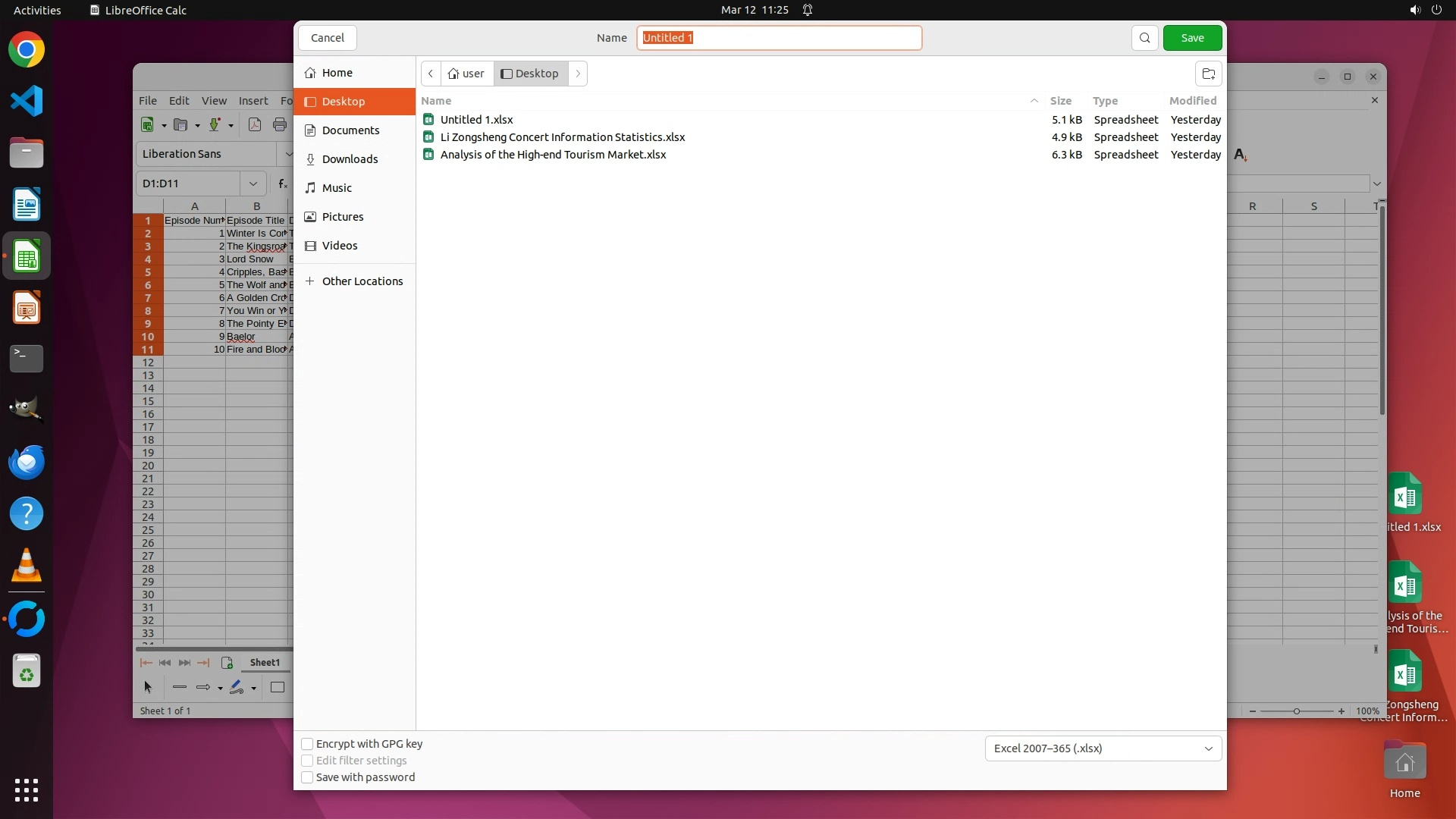Toggle Save with password checkbox
1456x819 pixels.
pyautogui.click(x=307, y=777)
